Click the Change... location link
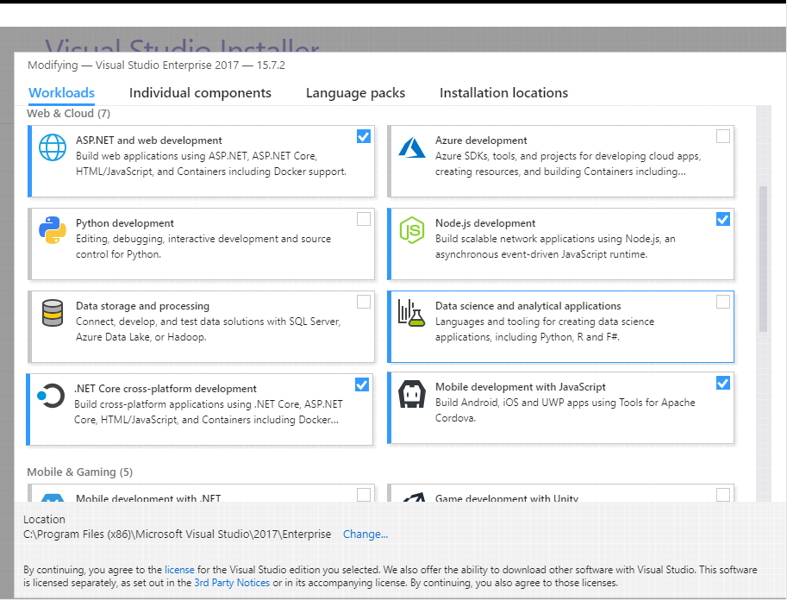 coord(365,534)
